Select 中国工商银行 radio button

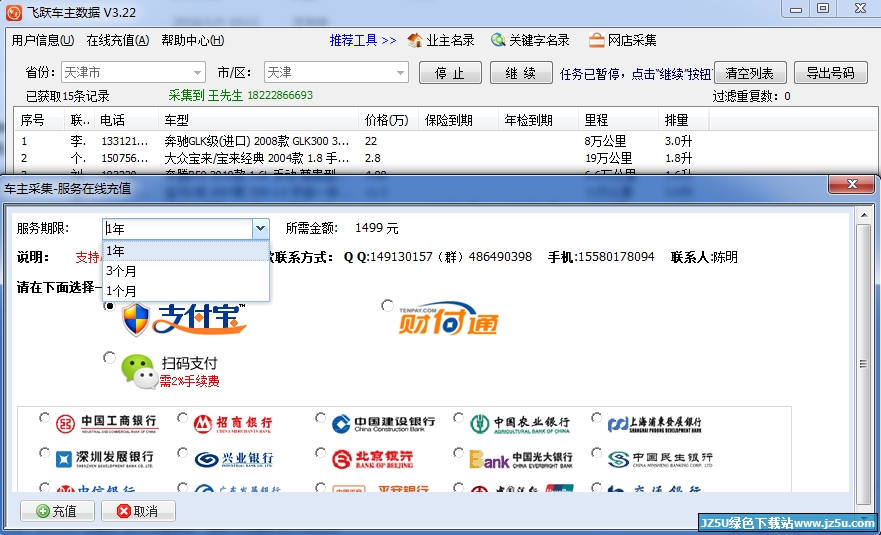44,418
